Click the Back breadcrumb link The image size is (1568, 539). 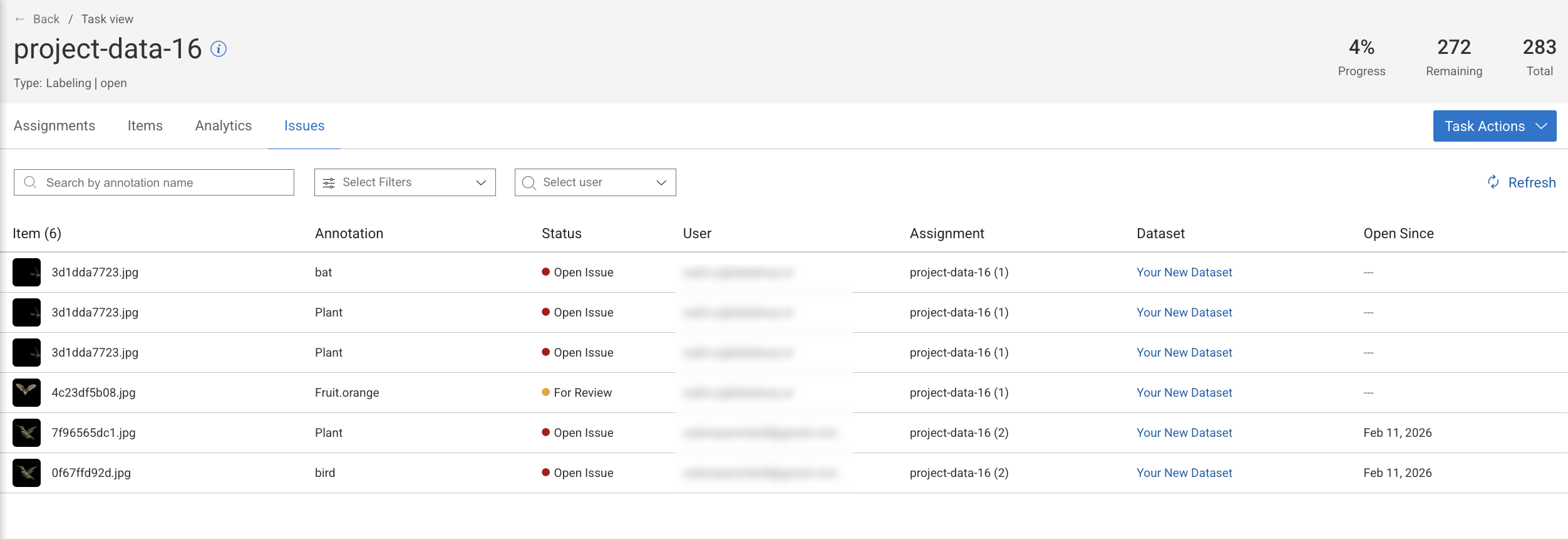[46, 19]
